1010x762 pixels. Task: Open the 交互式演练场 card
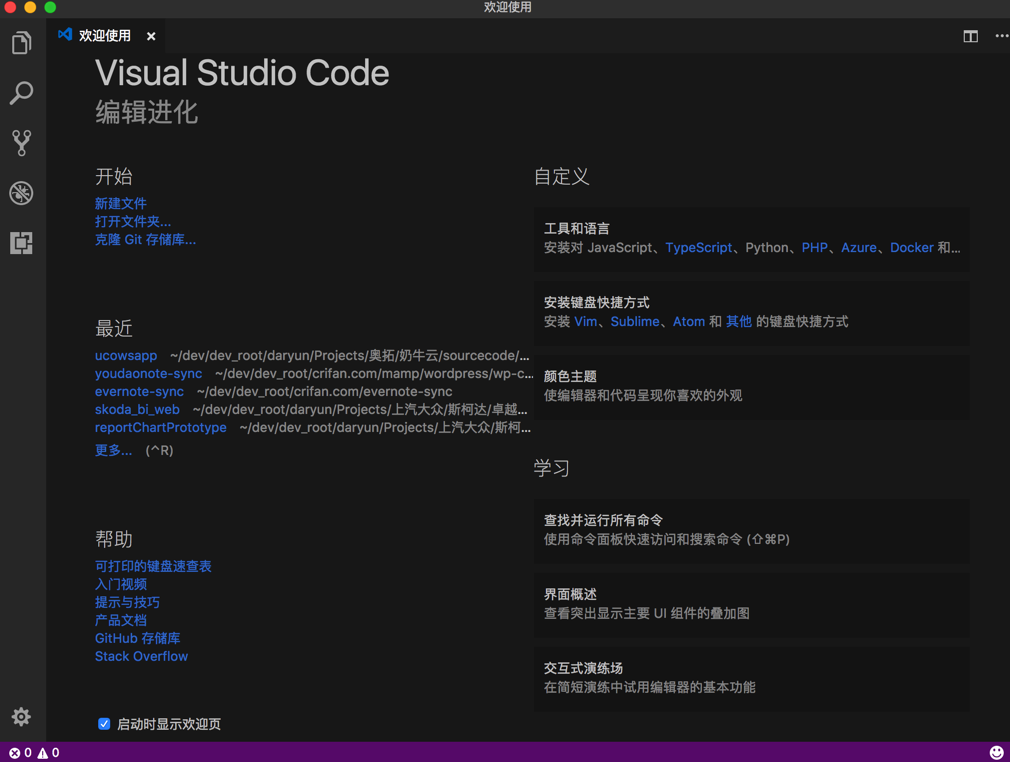tap(751, 679)
